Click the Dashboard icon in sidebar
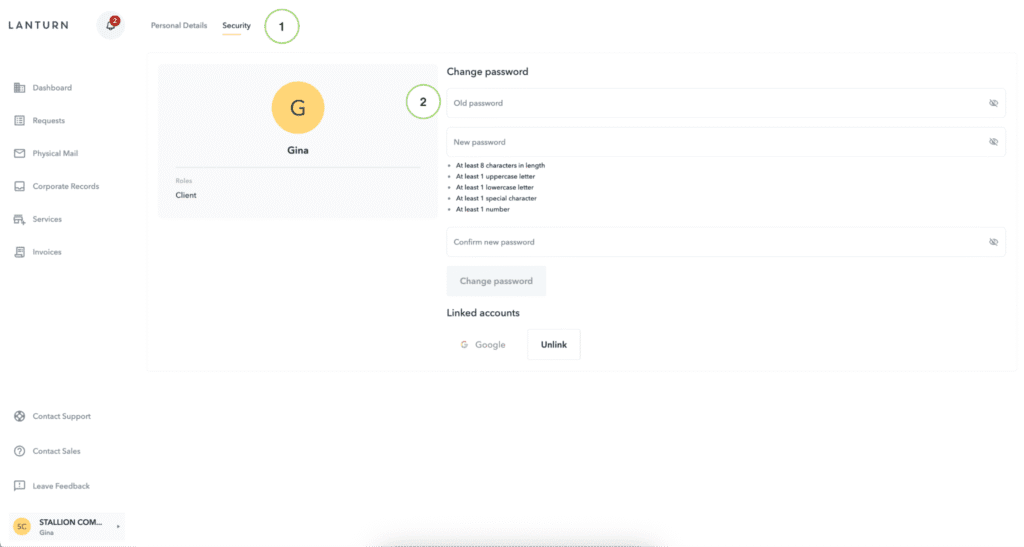The image size is (1024, 547). pos(20,88)
